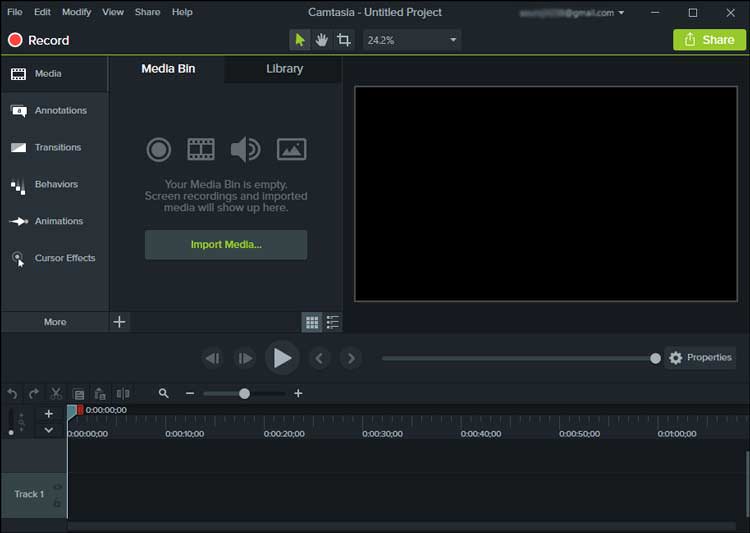Click the timeline magnifier zoom icon
The width and height of the screenshot is (750, 533).
(x=164, y=393)
